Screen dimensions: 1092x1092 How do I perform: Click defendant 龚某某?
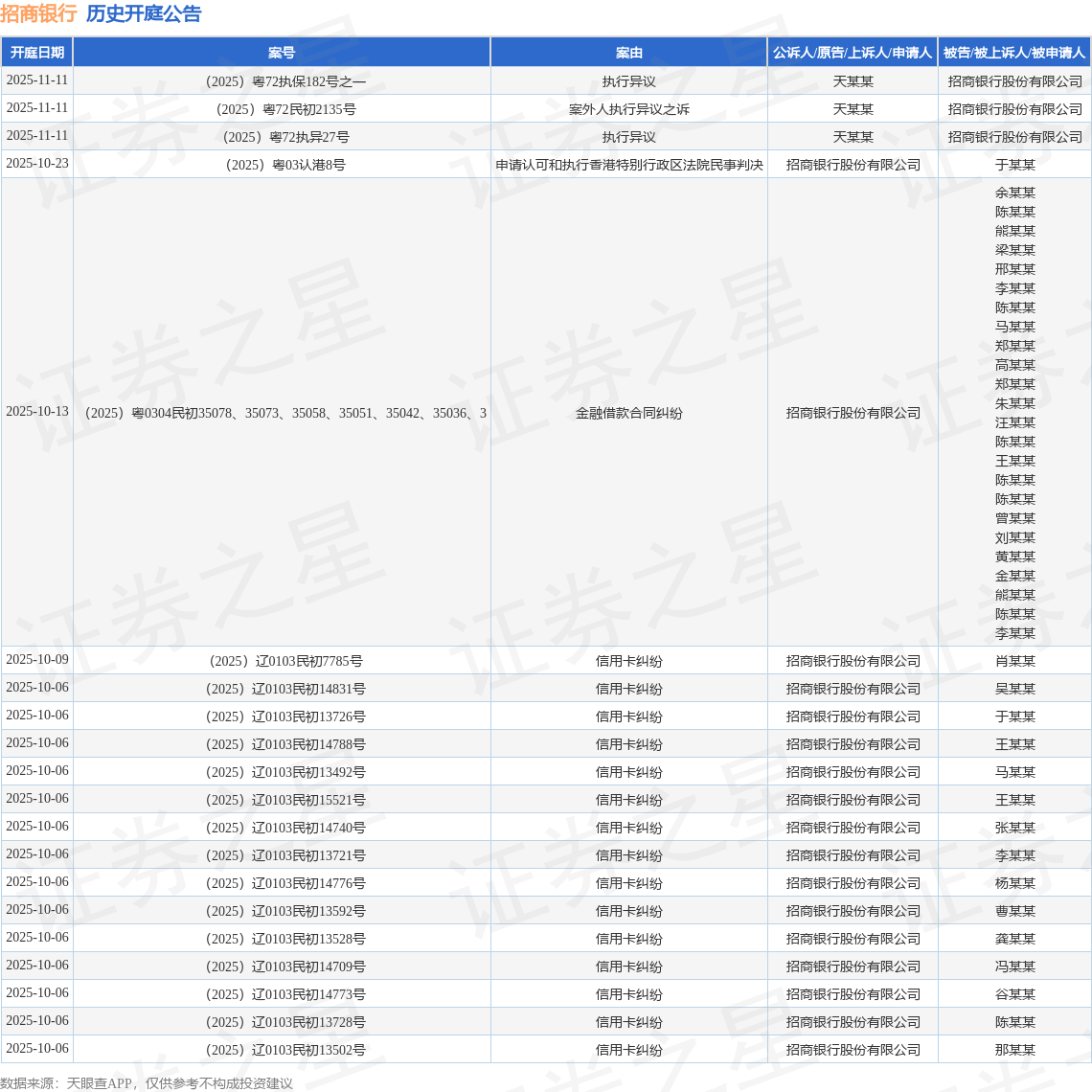(x=1014, y=939)
